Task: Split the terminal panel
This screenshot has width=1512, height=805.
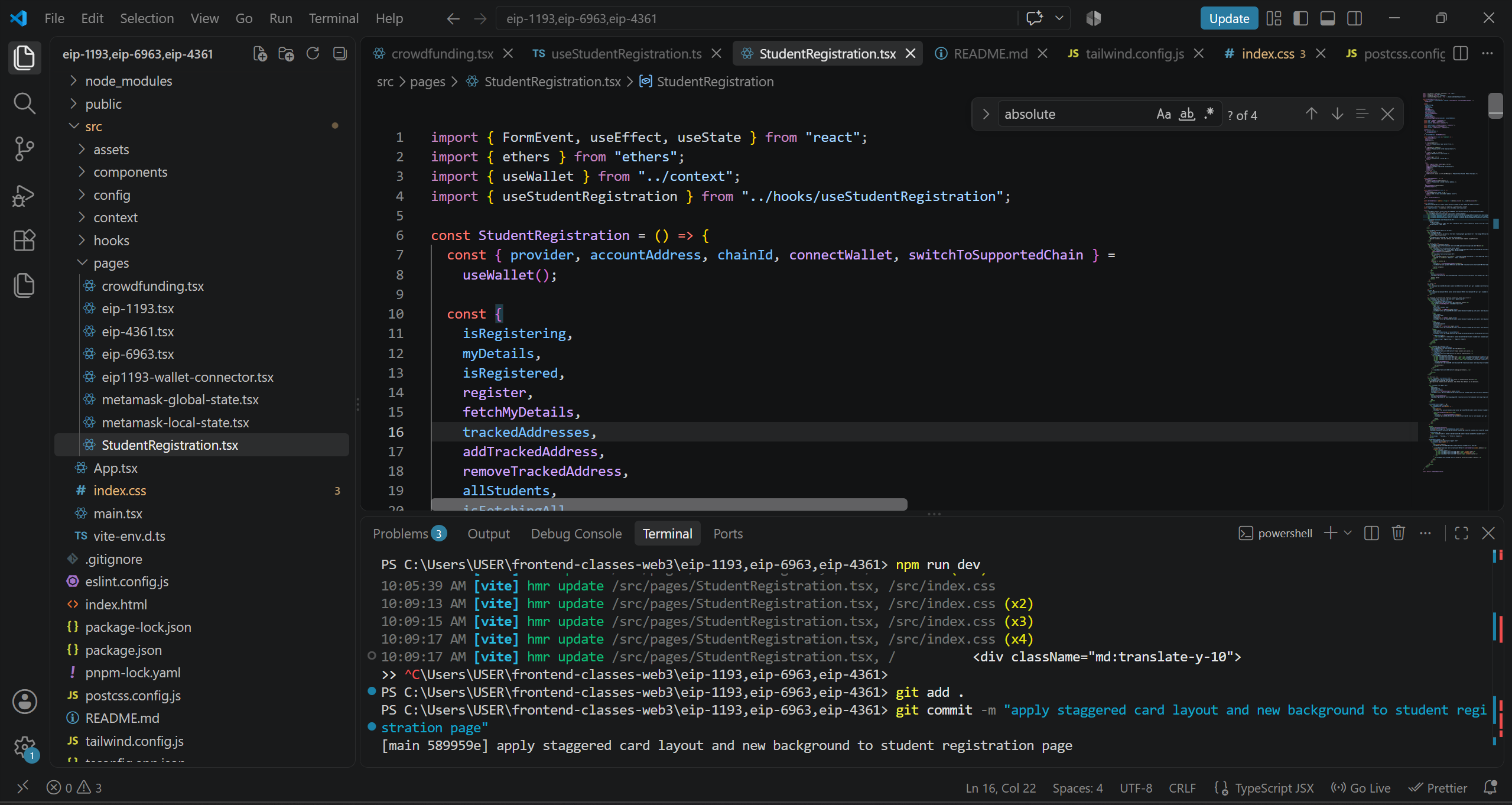Action: point(1371,533)
